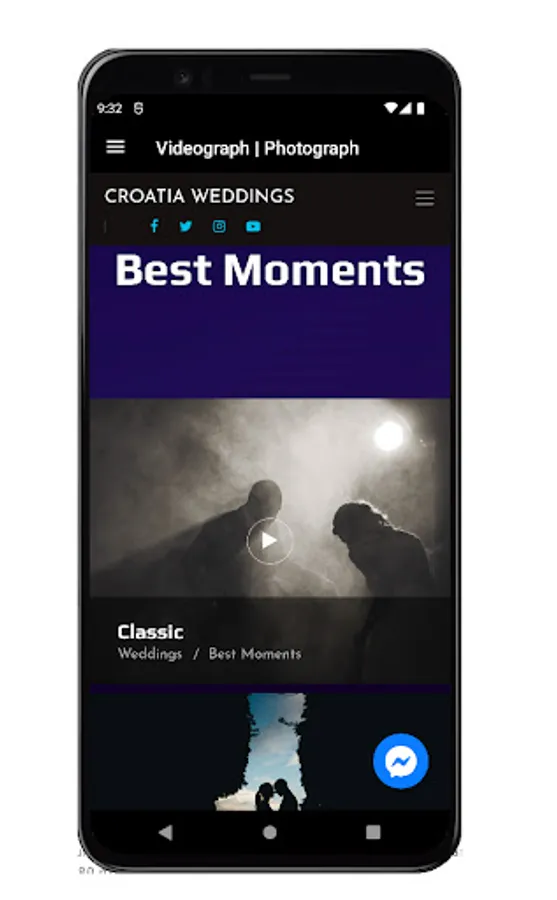Tap the Videograph | Photograph title bar
This screenshot has height=900, width=557.
257,149
